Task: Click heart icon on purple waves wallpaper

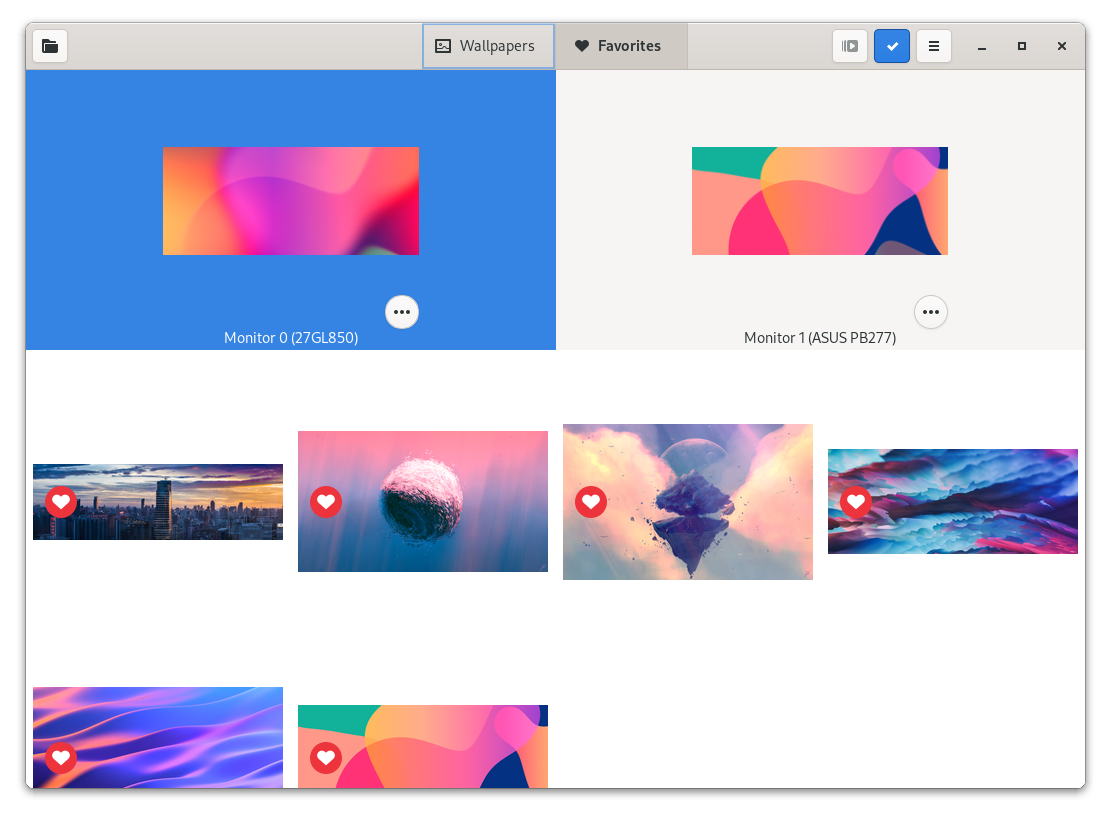Action: pyautogui.click(x=61, y=758)
